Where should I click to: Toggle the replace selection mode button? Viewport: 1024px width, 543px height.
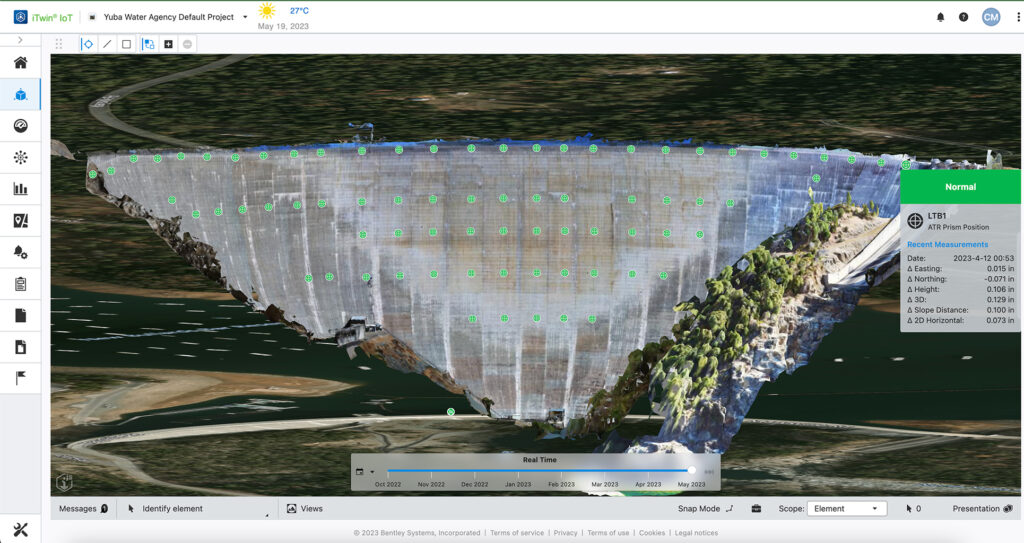pyautogui.click(x=148, y=44)
